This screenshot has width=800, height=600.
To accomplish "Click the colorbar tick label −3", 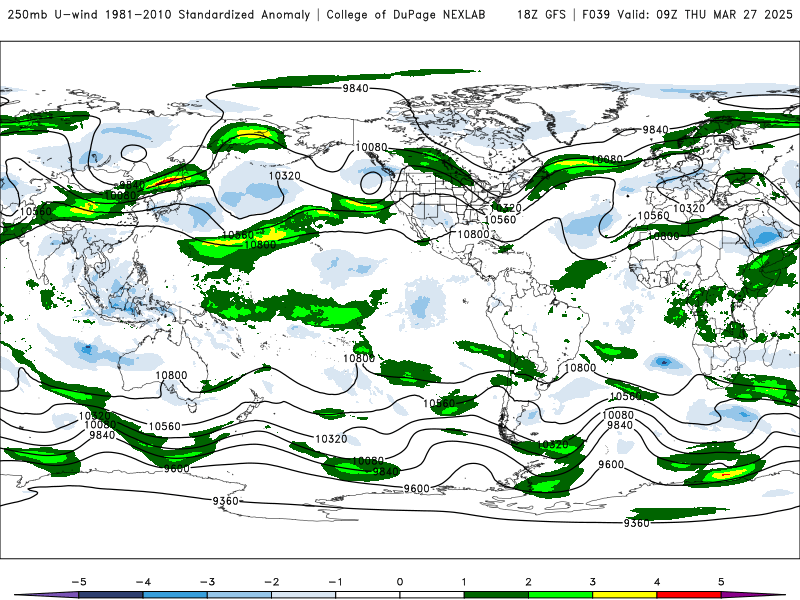I will tap(207, 582).
